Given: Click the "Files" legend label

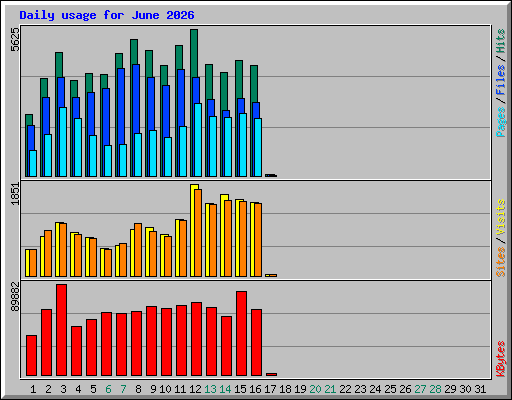Looking at the screenshot, I should coord(500,80).
